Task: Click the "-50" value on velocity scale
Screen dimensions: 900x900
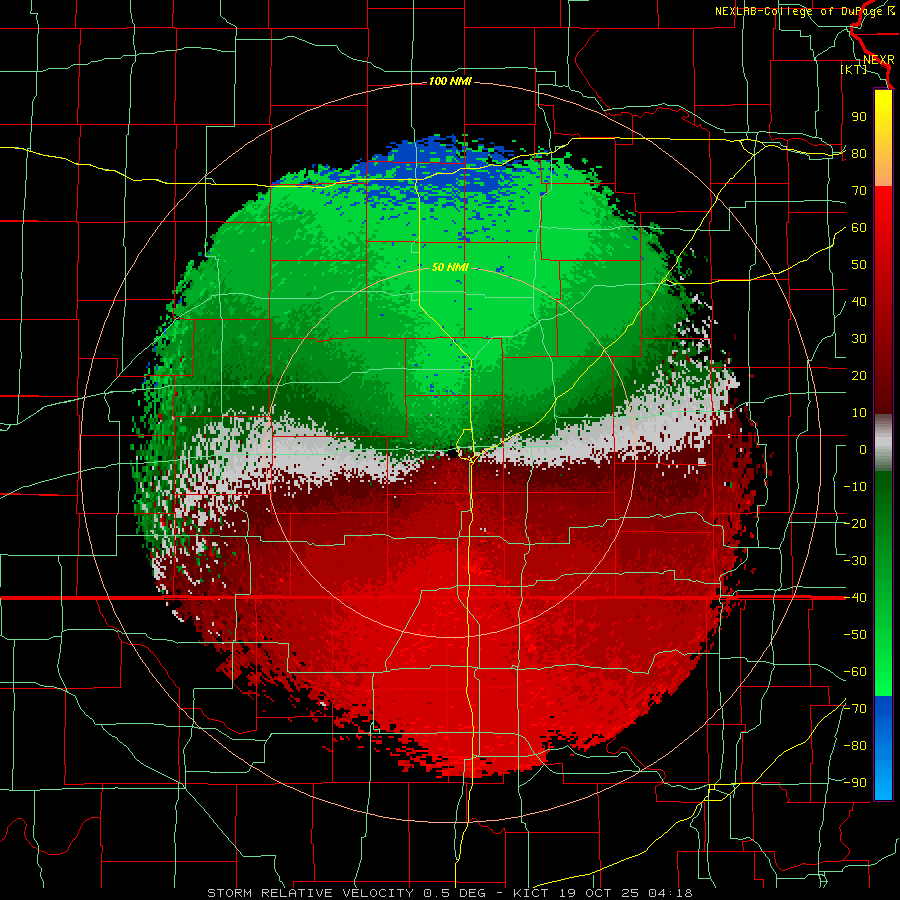Action: (x=855, y=635)
